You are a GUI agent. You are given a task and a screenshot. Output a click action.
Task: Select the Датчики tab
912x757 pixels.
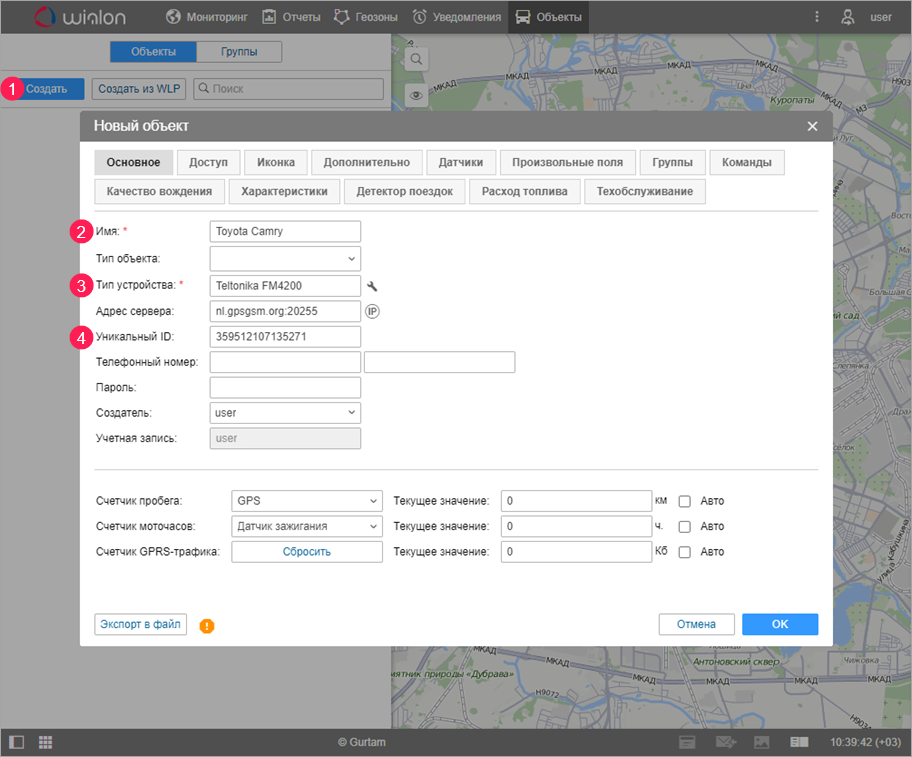pos(461,162)
